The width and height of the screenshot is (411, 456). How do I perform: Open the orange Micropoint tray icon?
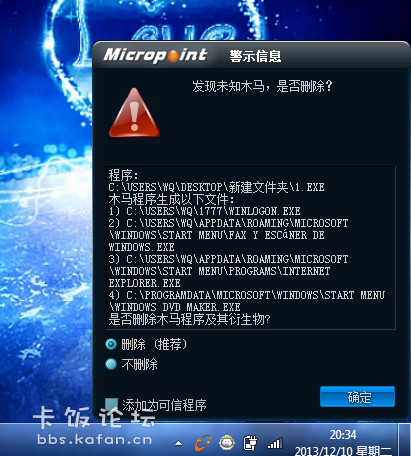(x=202, y=443)
